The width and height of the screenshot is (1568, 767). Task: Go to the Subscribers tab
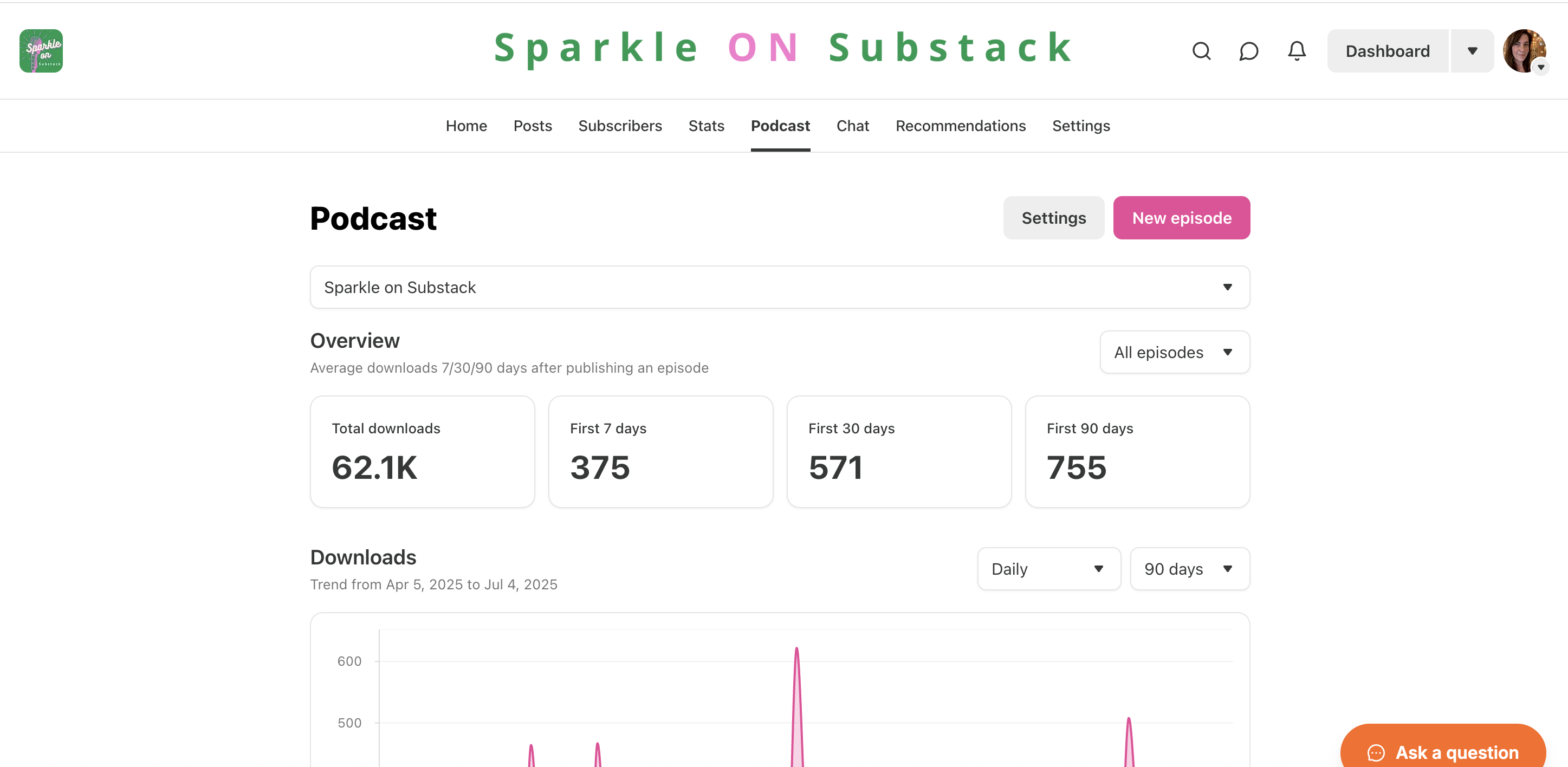[x=620, y=126]
